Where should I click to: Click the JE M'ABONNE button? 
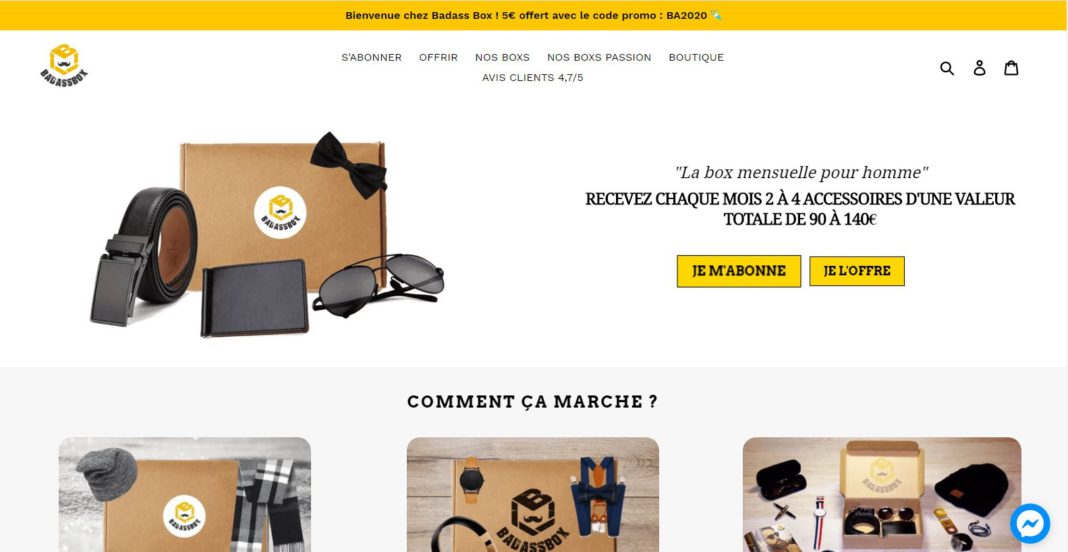[x=739, y=271]
